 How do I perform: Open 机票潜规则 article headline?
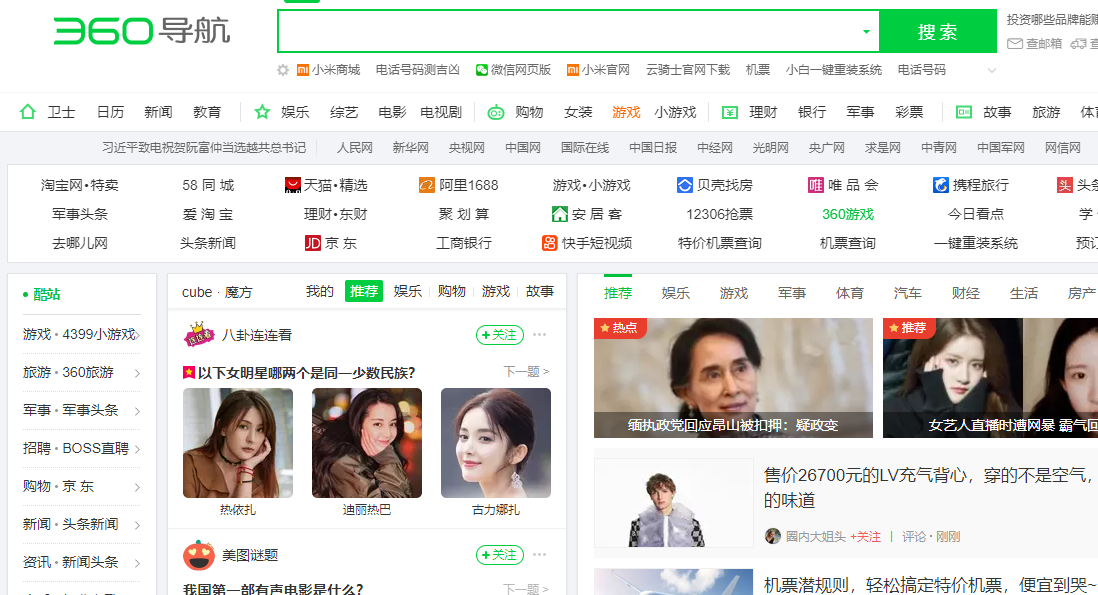(x=931, y=584)
